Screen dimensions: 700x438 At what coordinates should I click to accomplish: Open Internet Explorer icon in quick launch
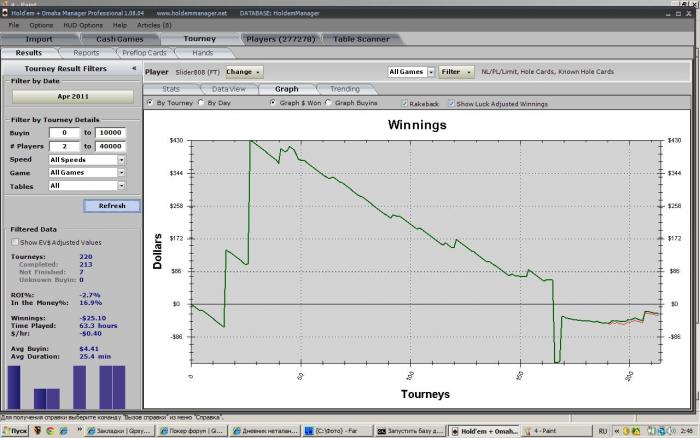[x=64, y=431]
